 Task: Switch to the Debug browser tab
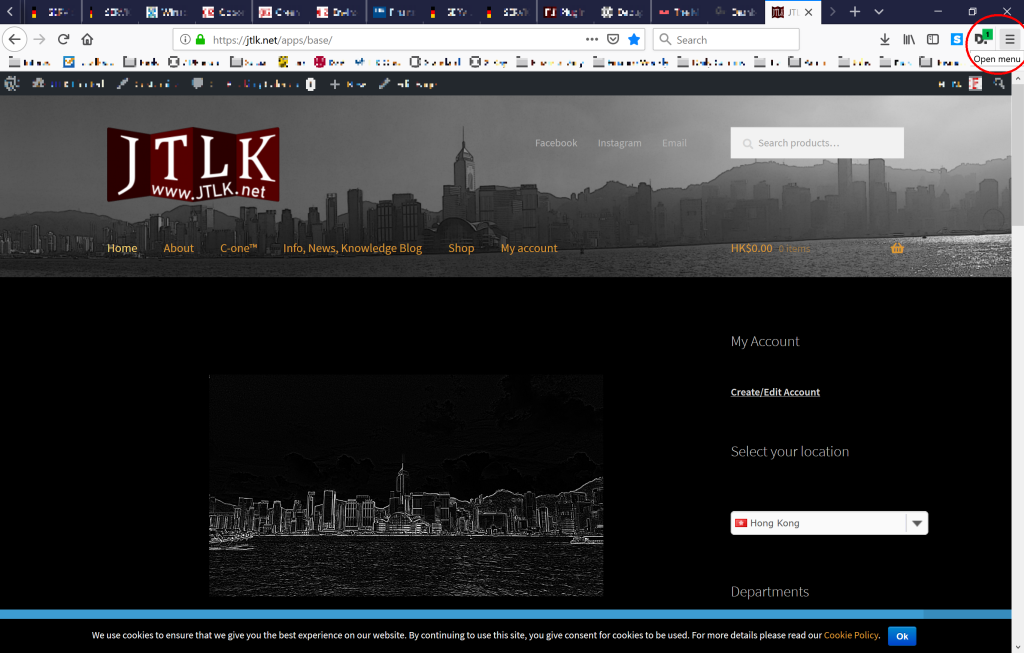pyautogui.click(x=622, y=12)
